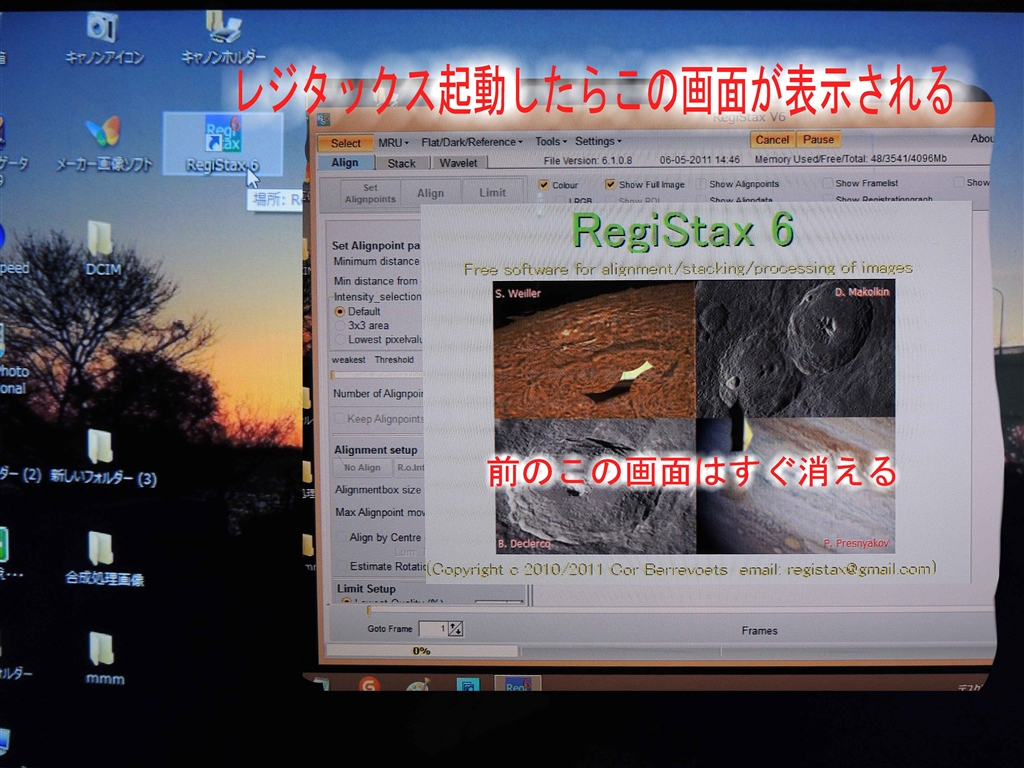The width and height of the screenshot is (1024, 768).
Task: Click the Pause button
Action: [818, 139]
